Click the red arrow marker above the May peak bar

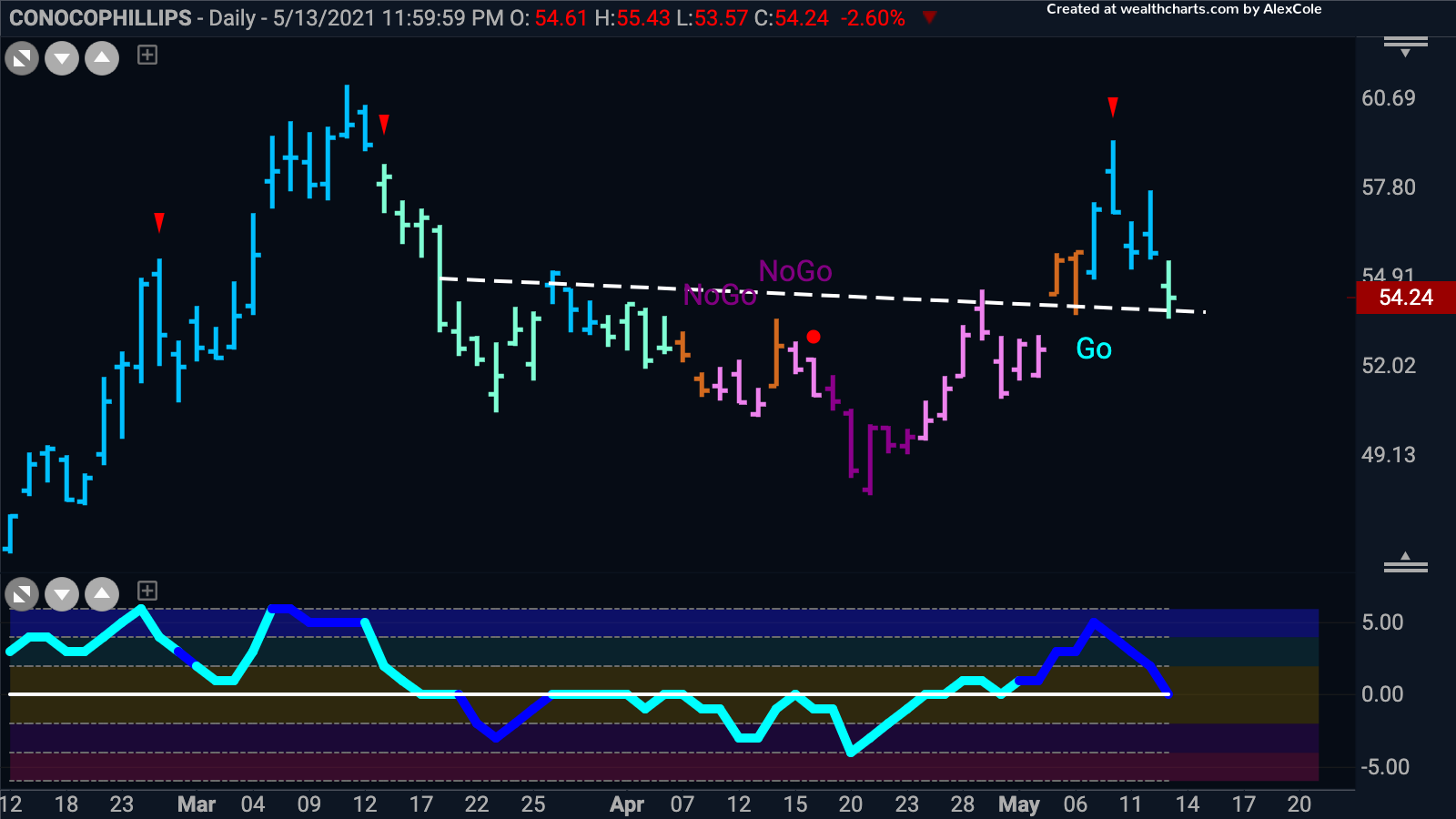1113,107
